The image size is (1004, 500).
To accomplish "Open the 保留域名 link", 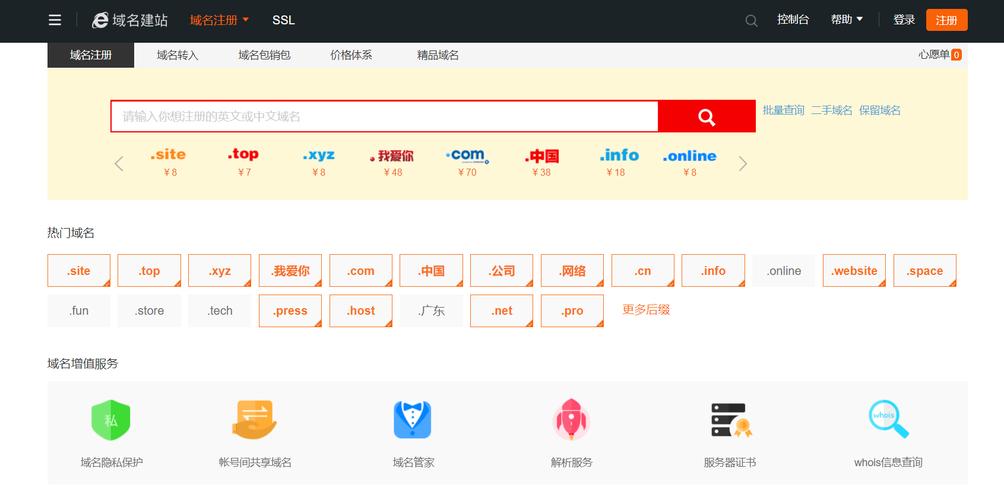I will [880, 110].
